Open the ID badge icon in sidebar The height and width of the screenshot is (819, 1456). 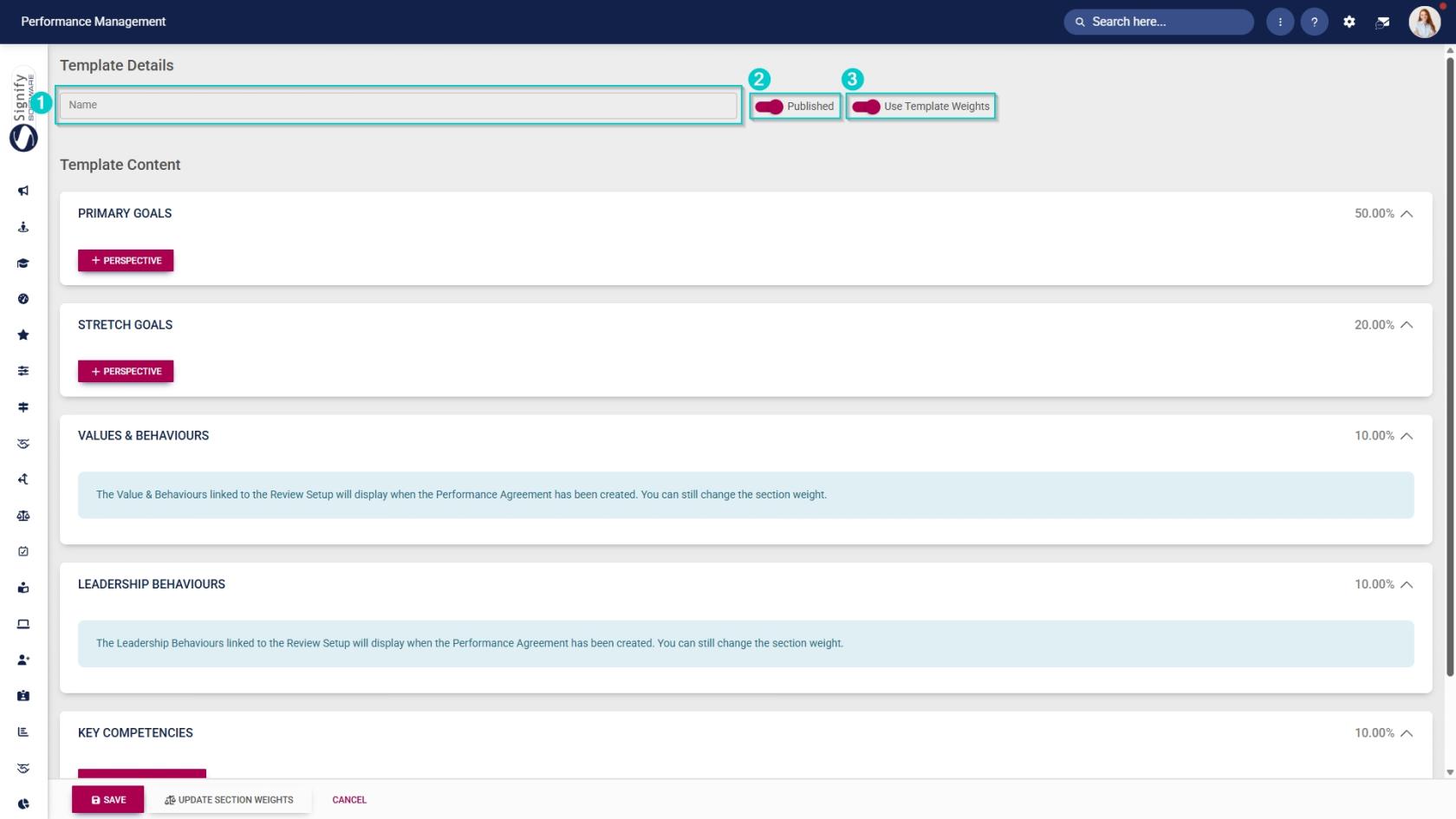(23, 696)
